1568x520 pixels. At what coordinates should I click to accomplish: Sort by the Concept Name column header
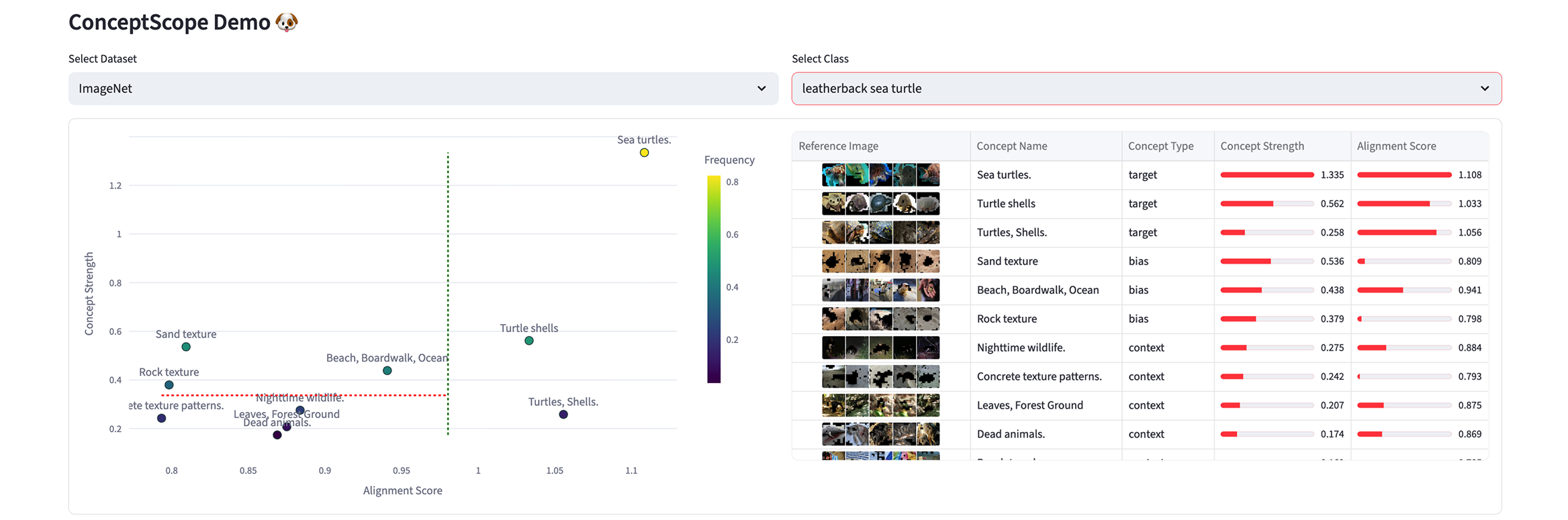[x=1046, y=146]
